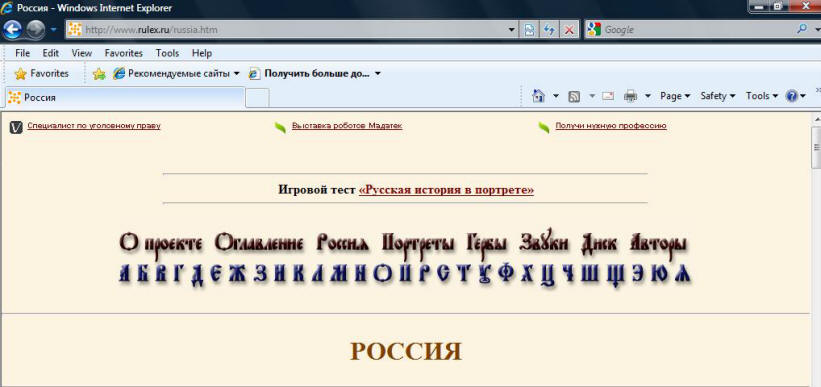
Task: Select the Россия browser tab
Action: [x=125, y=97]
